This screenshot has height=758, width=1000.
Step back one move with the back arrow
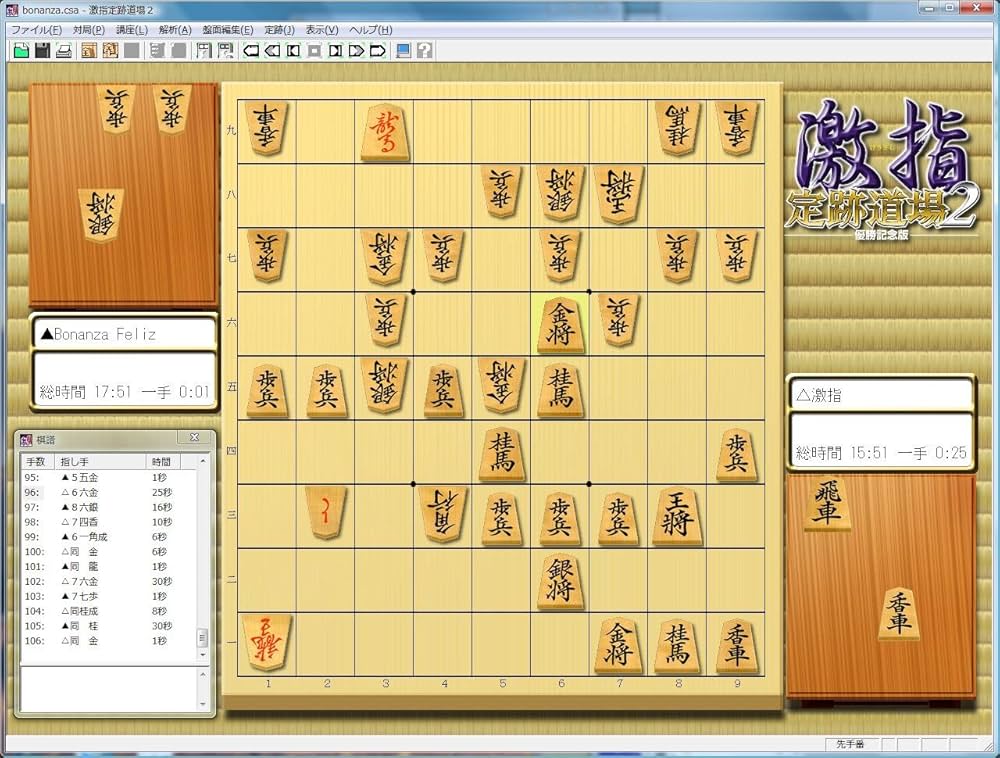250,51
